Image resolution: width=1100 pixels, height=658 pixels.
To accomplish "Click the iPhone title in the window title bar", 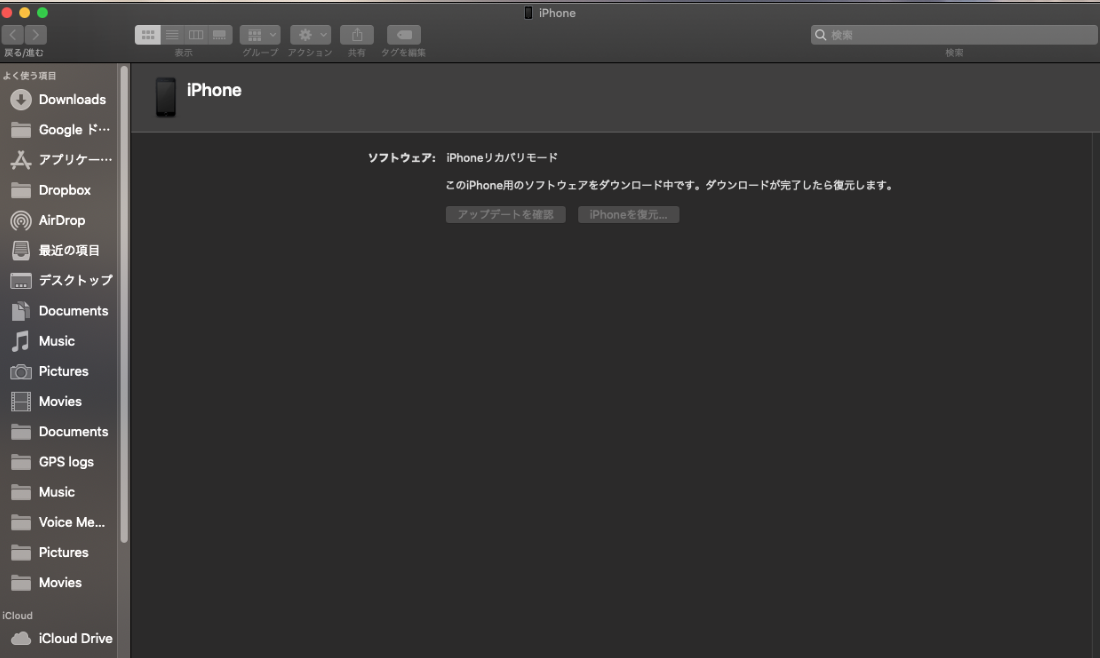I will click(x=557, y=13).
